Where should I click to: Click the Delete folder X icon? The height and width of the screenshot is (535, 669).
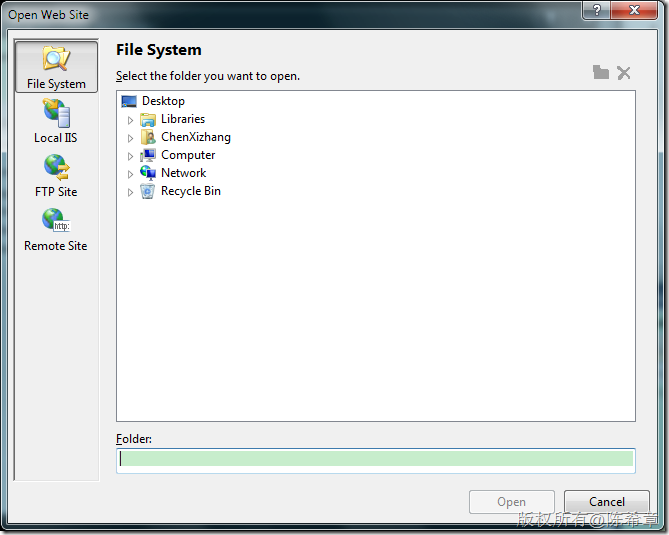click(624, 73)
